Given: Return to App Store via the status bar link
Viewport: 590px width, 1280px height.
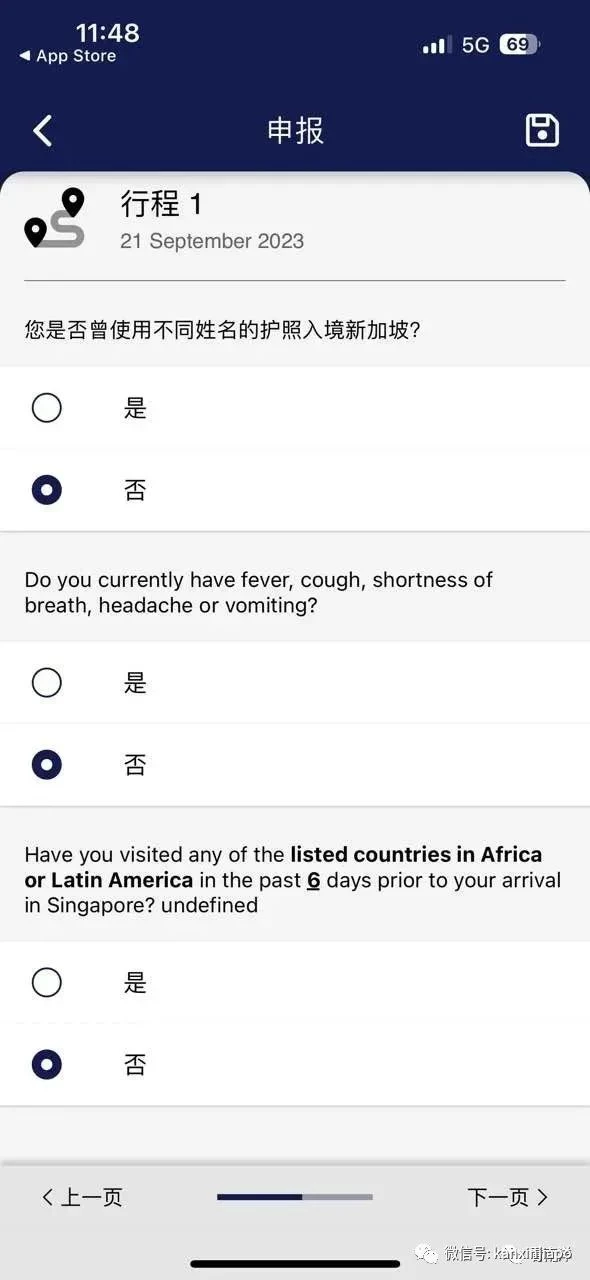Looking at the screenshot, I should [68, 56].
